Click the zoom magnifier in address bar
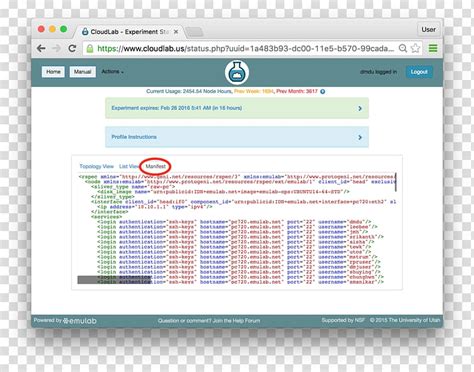Viewport: 474px width, 372px height. click(403, 48)
